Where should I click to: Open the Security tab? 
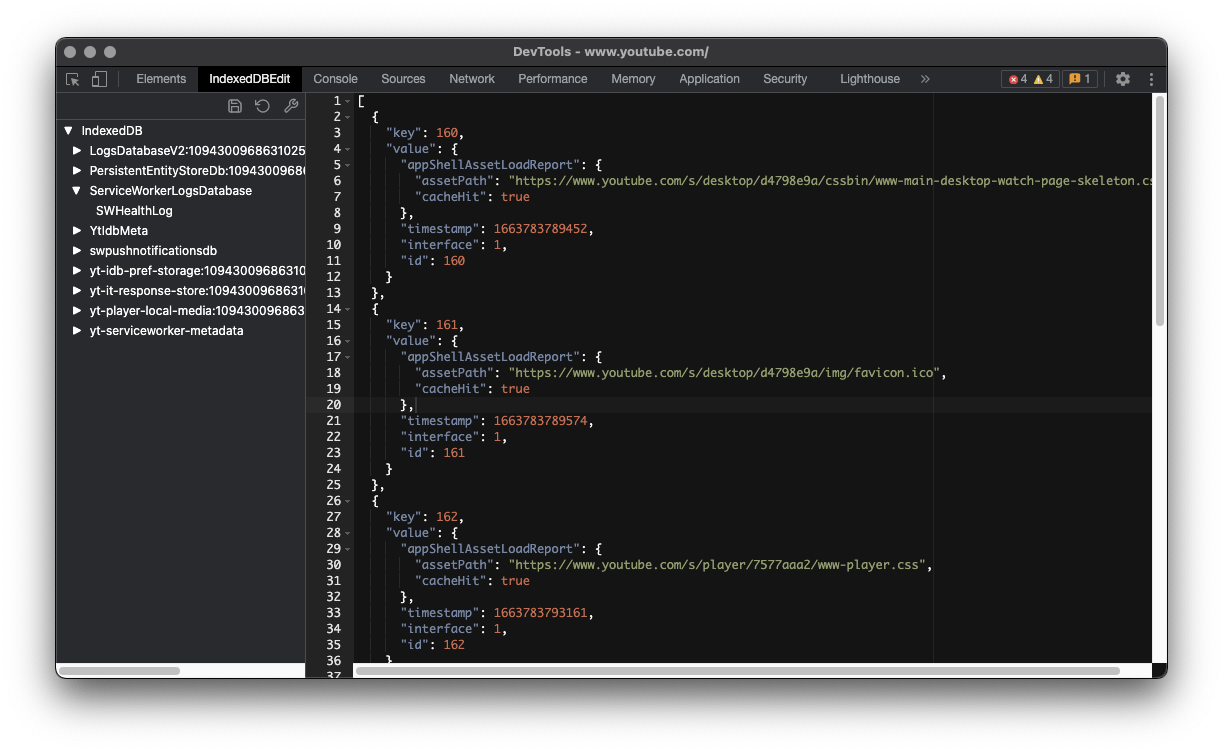coord(785,79)
